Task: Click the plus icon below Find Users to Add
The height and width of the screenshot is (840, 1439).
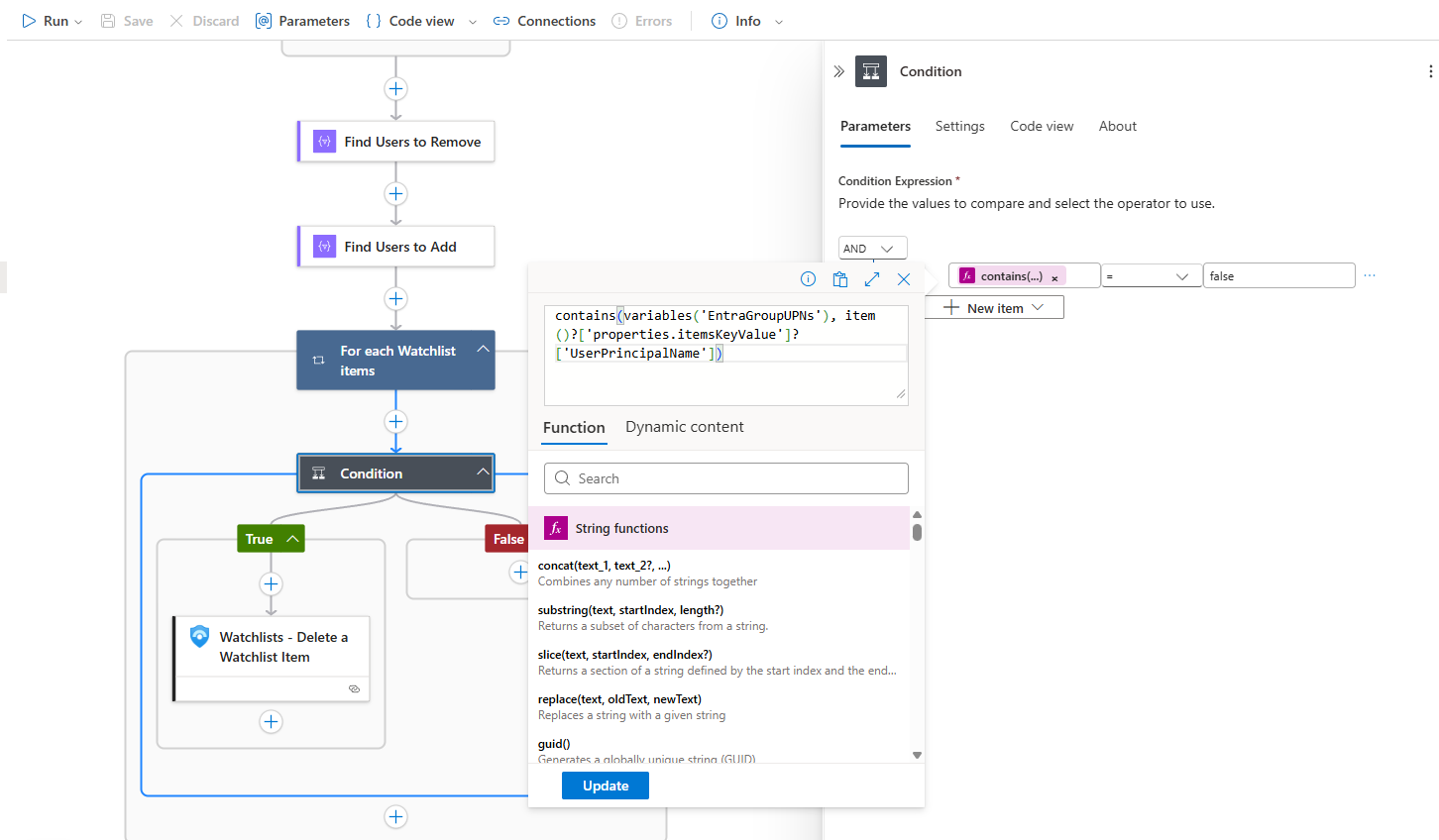Action: point(395,298)
